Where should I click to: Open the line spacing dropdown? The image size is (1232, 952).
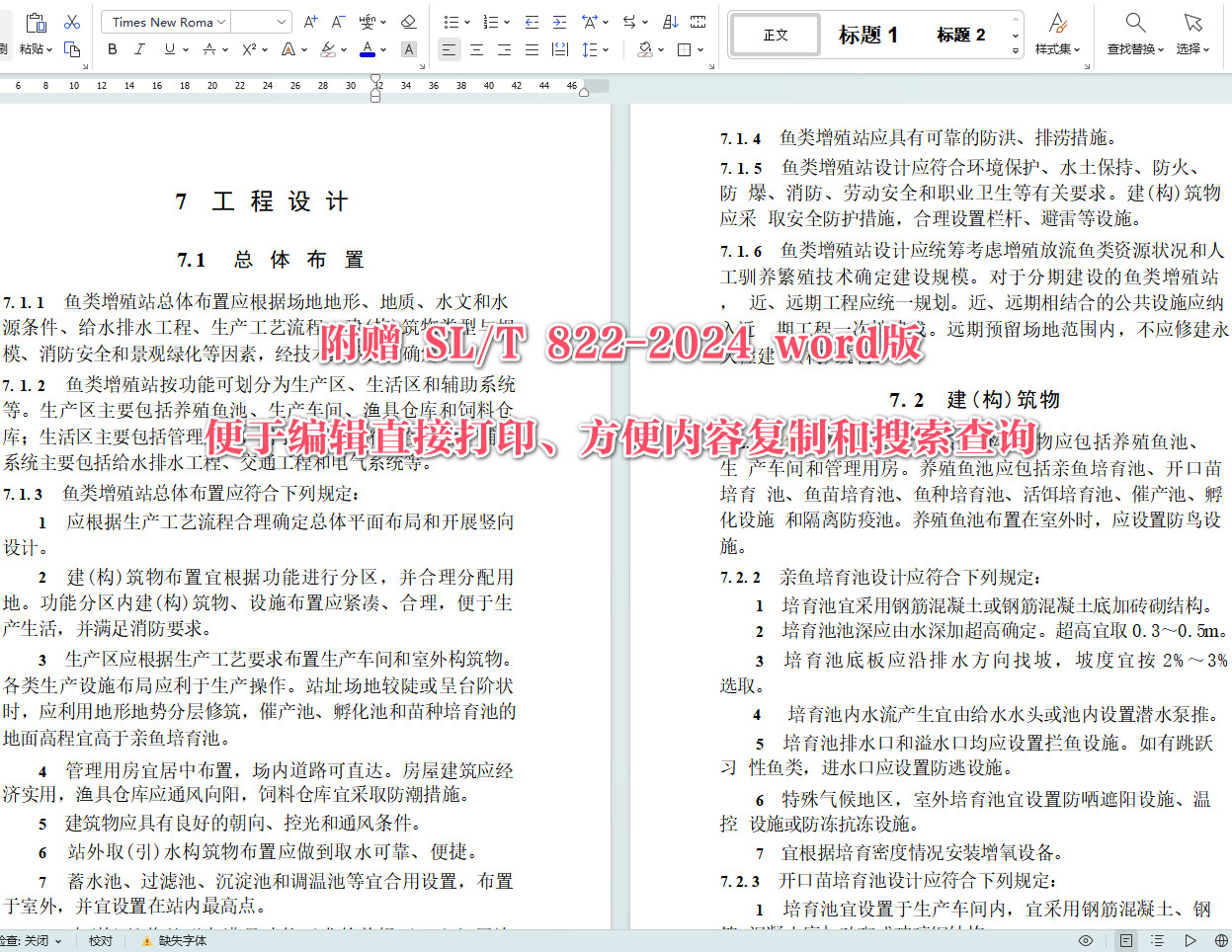(x=606, y=48)
